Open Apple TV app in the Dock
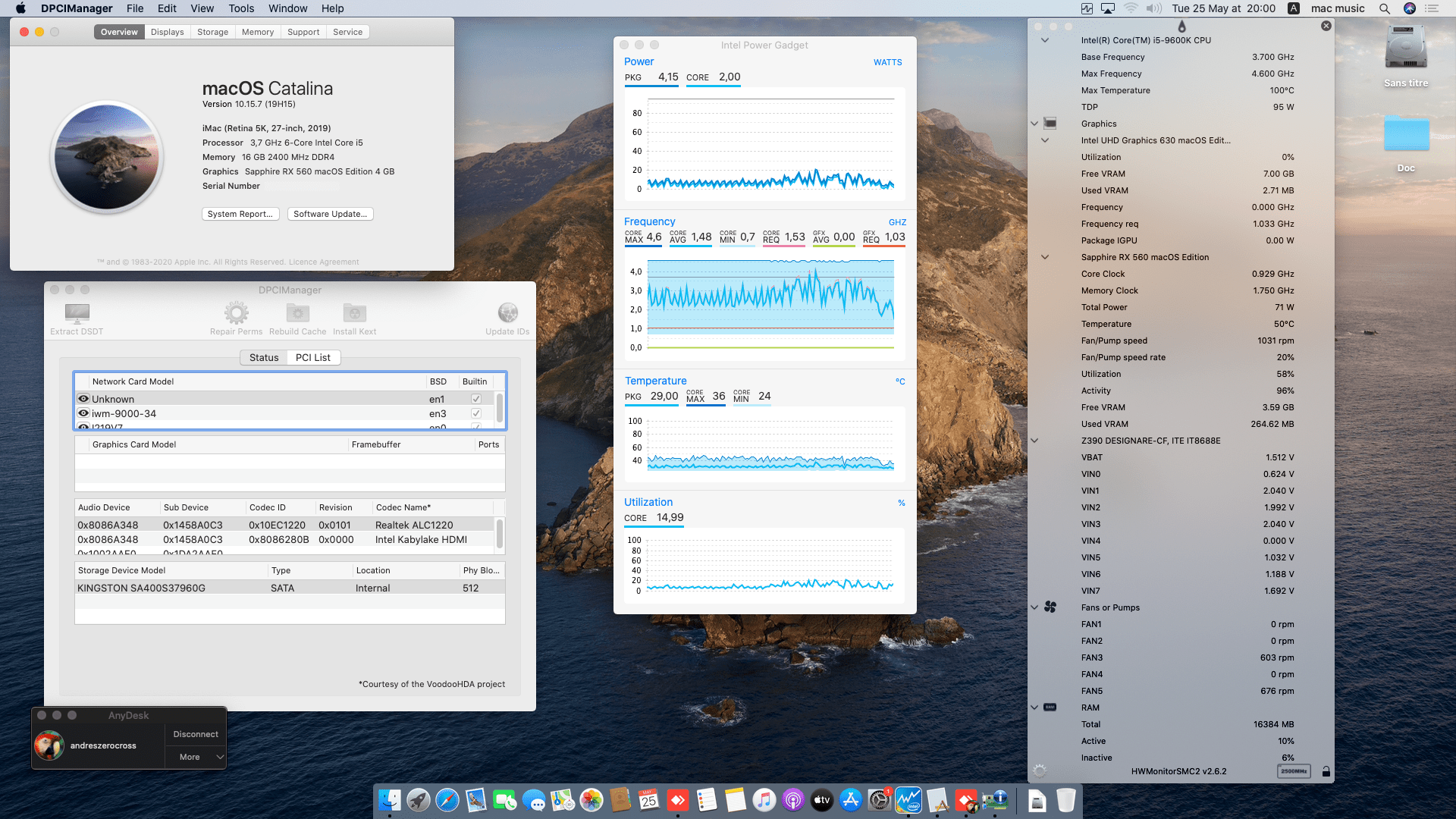This screenshot has height=819, width=1456. pos(821,800)
